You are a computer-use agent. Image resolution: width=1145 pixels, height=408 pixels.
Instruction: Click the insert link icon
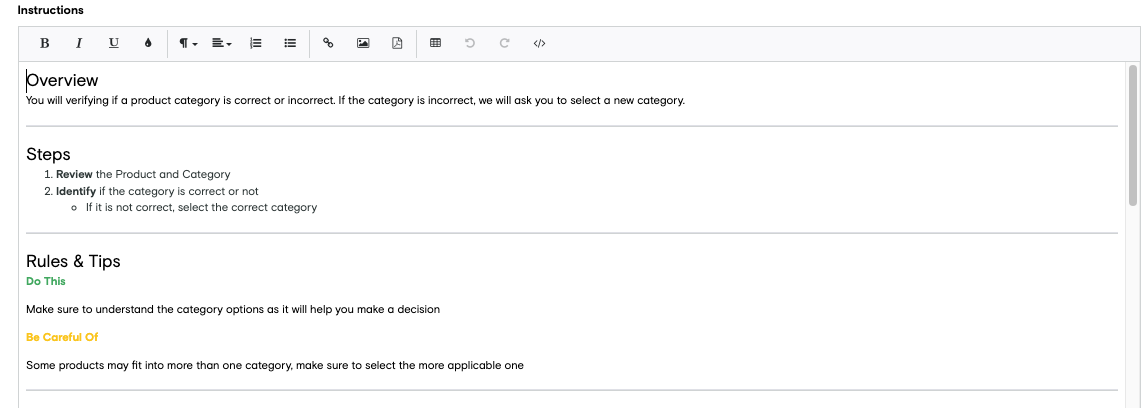[x=328, y=43]
